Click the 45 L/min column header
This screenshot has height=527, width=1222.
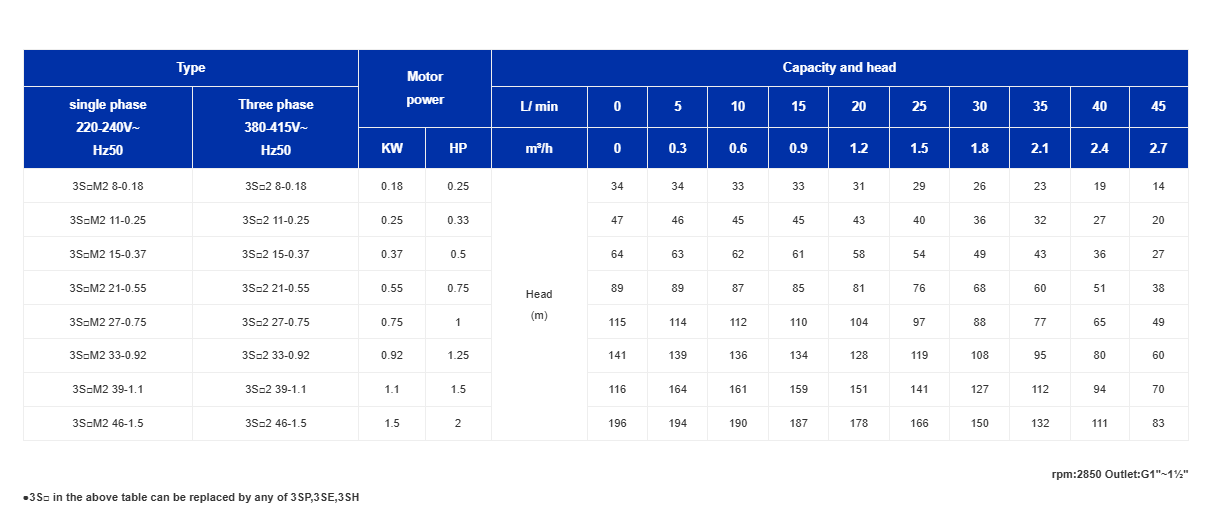pyautogui.click(x=1158, y=107)
